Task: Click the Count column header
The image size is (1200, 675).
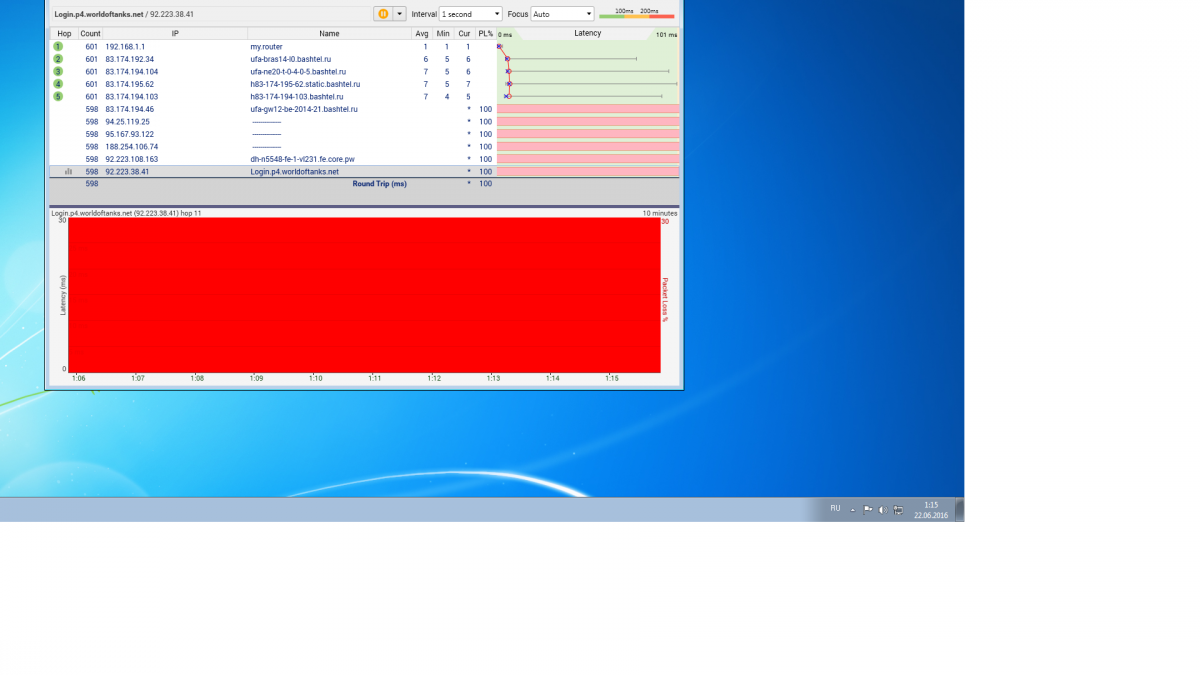Action: click(x=90, y=34)
